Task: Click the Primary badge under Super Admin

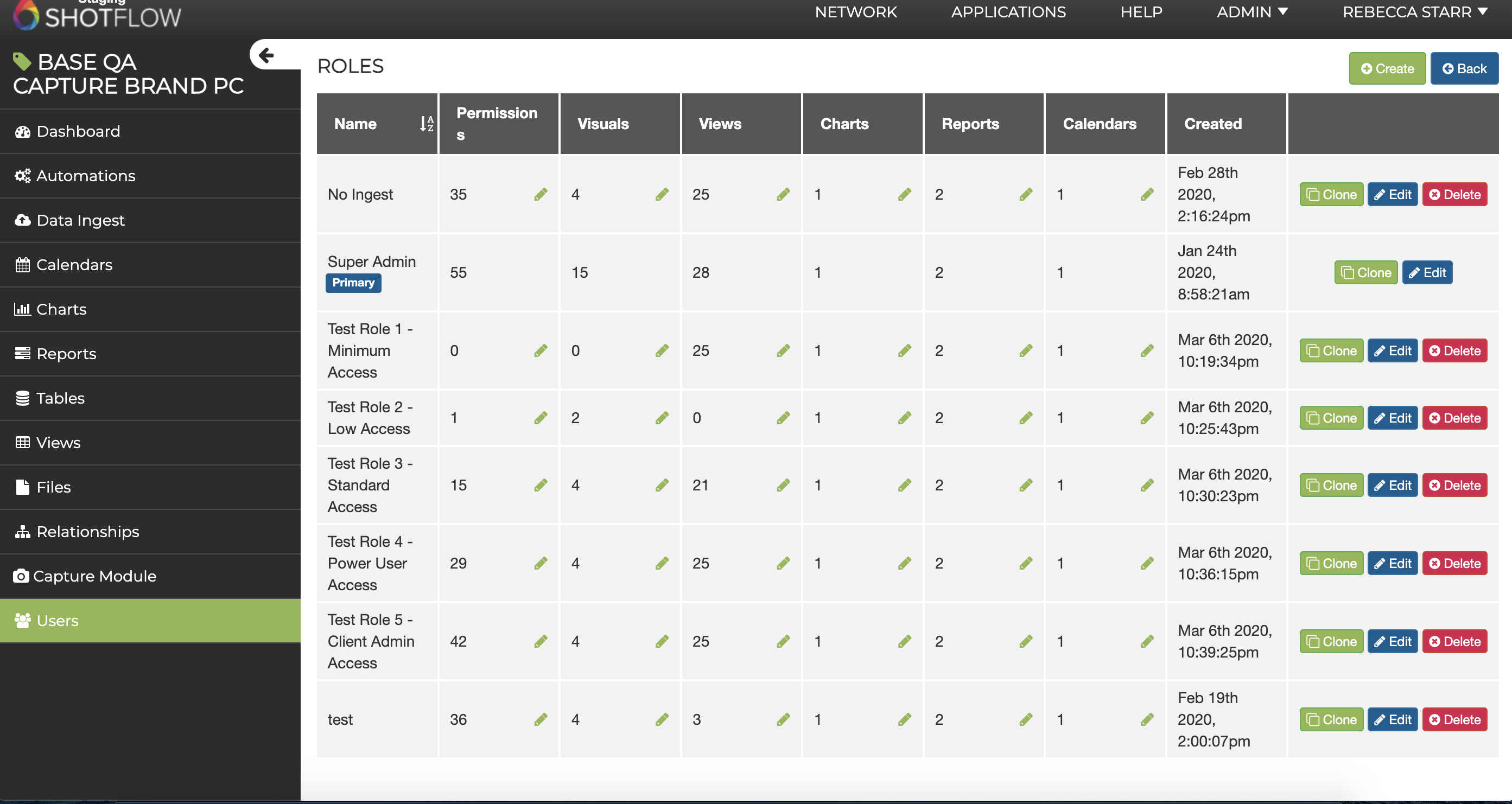Action: pos(353,283)
